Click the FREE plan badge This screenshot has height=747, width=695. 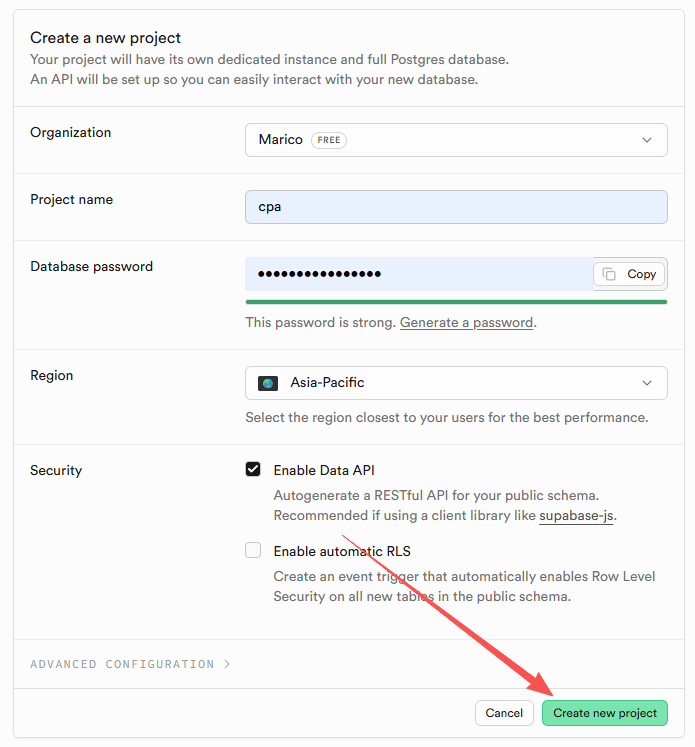329,140
